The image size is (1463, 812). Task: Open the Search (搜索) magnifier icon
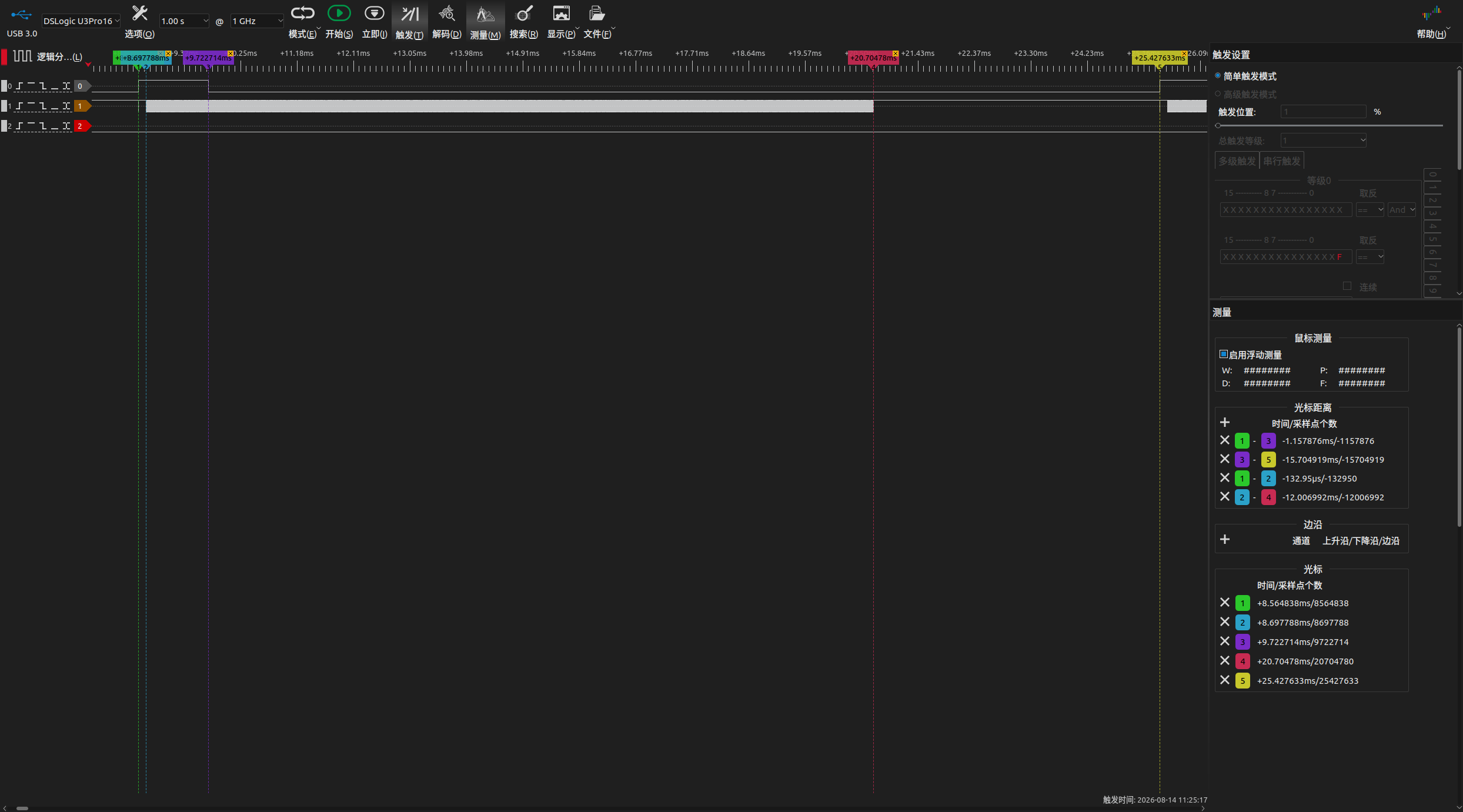pos(523,14)
